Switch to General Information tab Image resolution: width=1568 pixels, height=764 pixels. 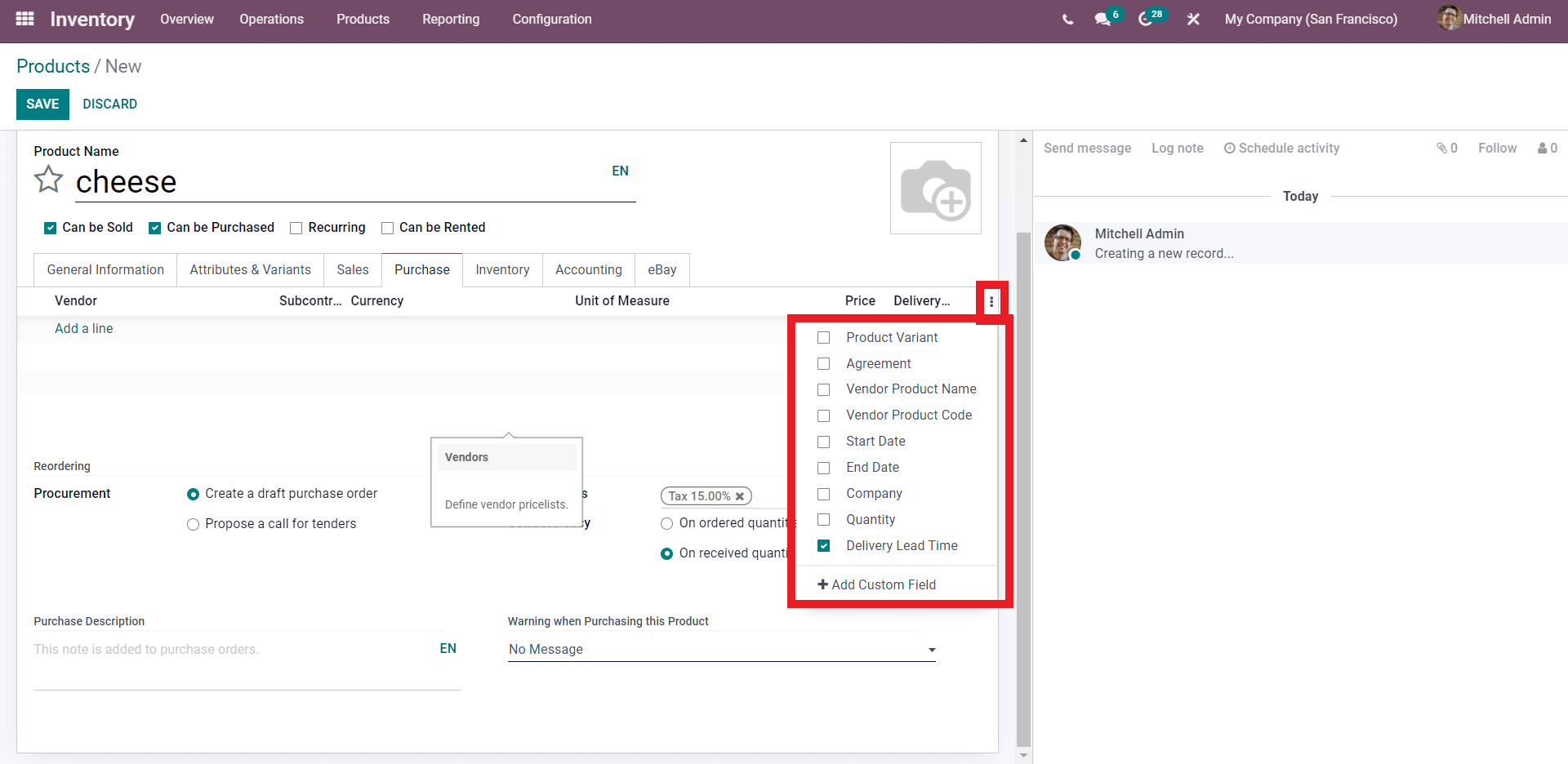(105, 269)
